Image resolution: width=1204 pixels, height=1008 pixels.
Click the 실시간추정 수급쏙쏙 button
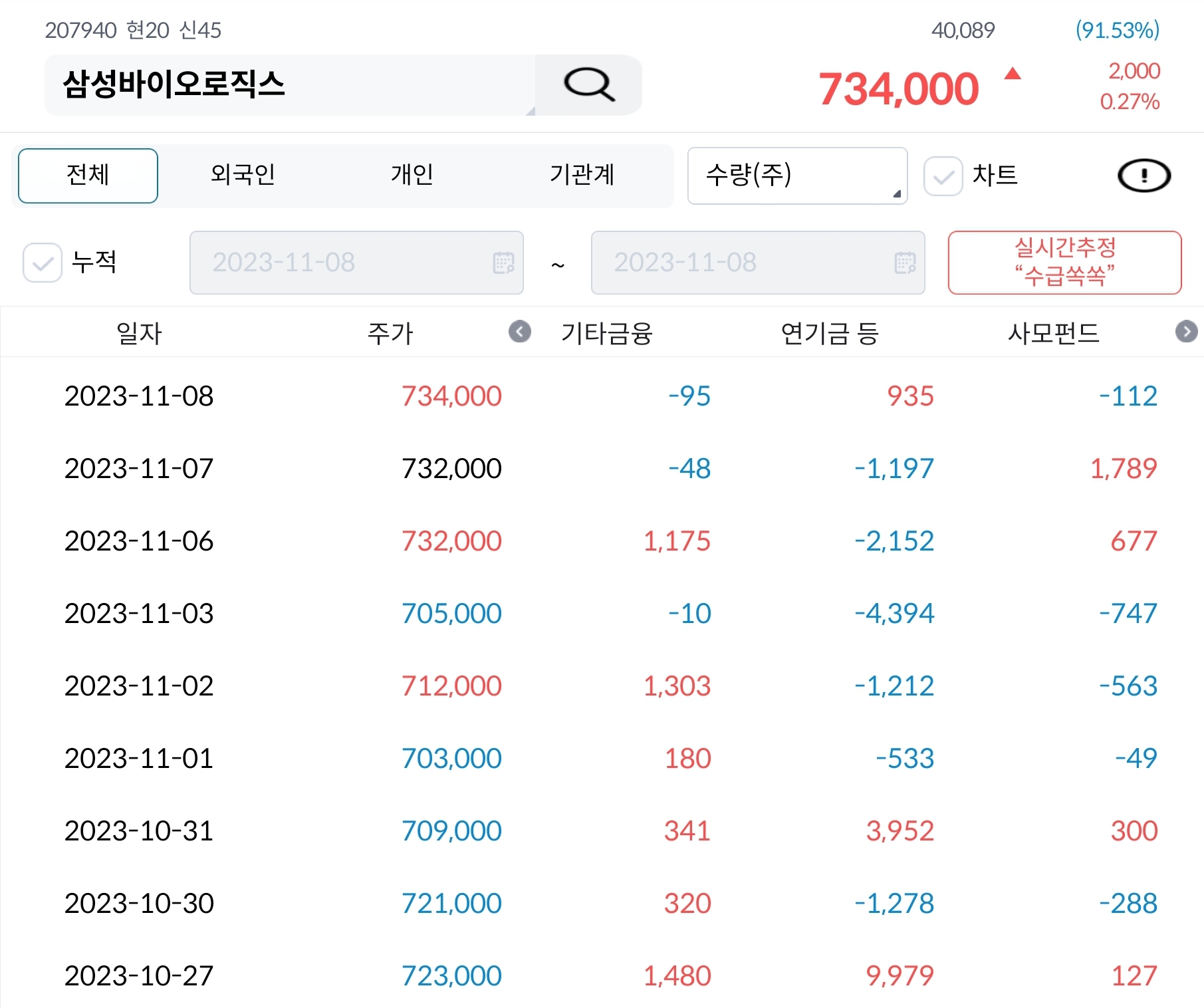[1064, 262]
